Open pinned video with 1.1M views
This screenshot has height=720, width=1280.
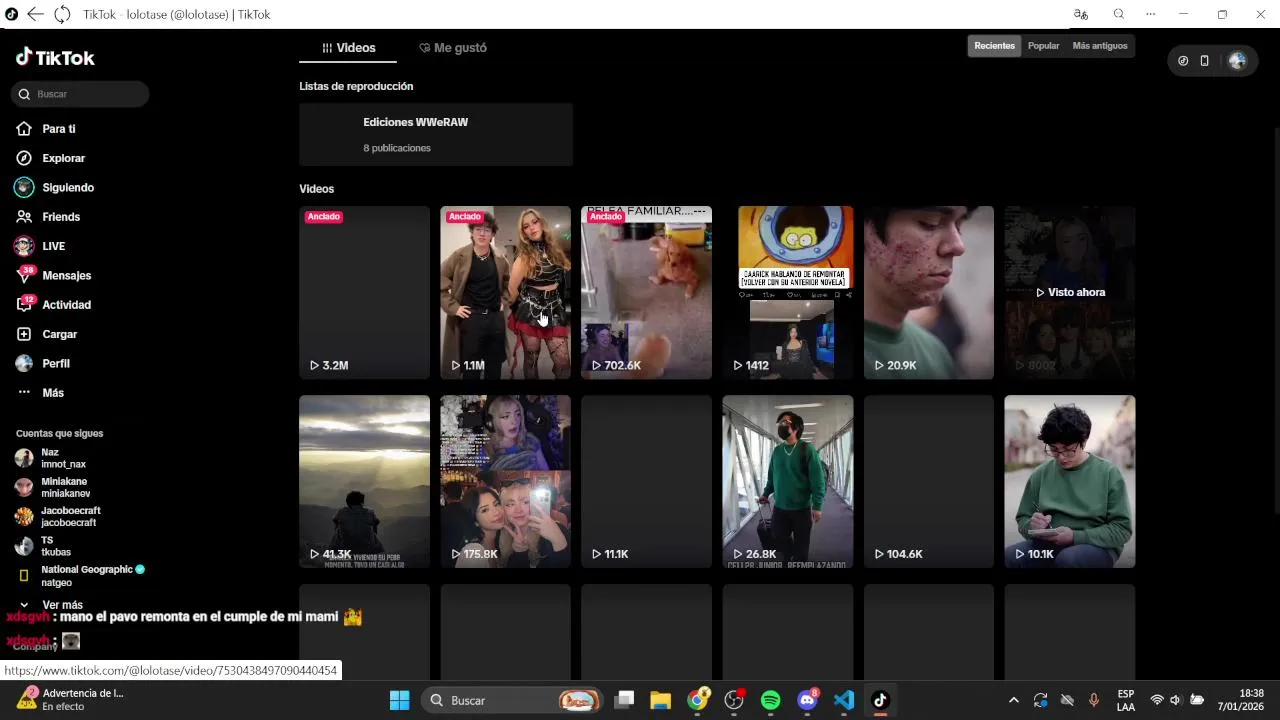(505, 292)
